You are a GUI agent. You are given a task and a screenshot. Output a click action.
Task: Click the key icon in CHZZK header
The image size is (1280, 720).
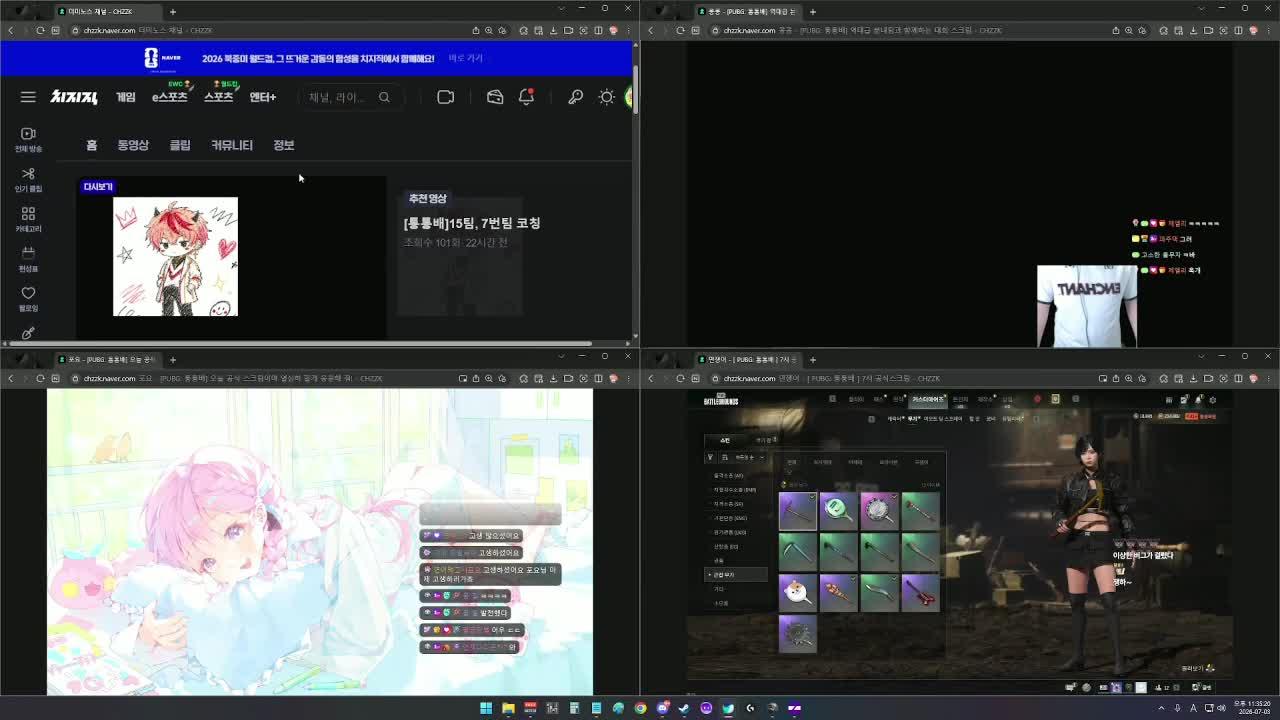pyautogui.click(x=575, y=97)
